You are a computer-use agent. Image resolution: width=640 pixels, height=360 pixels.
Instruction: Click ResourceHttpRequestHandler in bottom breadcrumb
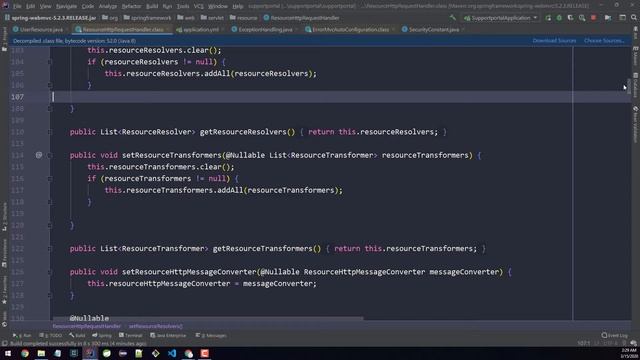[87, 327]
